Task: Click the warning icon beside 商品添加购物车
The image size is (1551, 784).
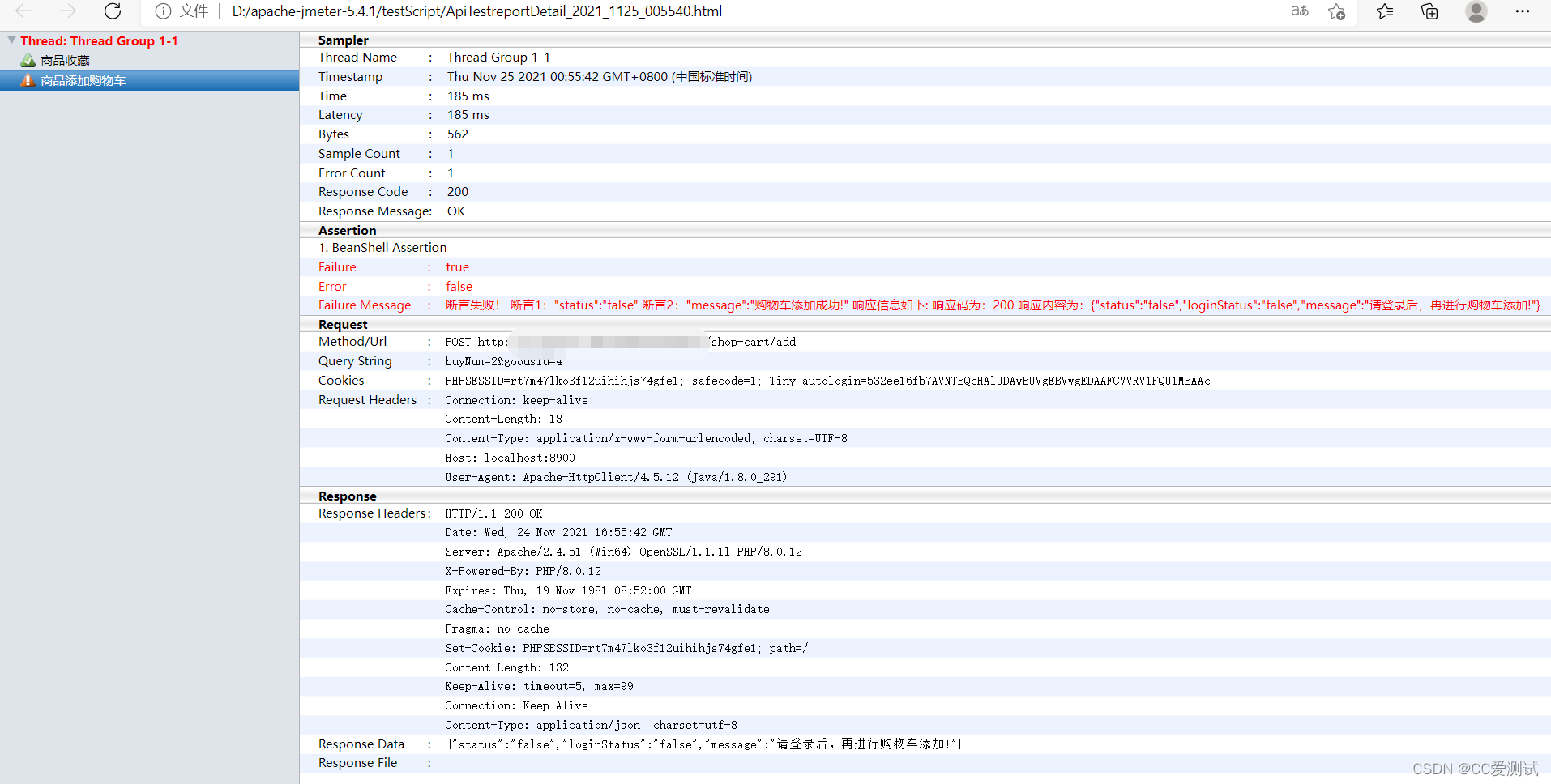Action: coord(28,81)
